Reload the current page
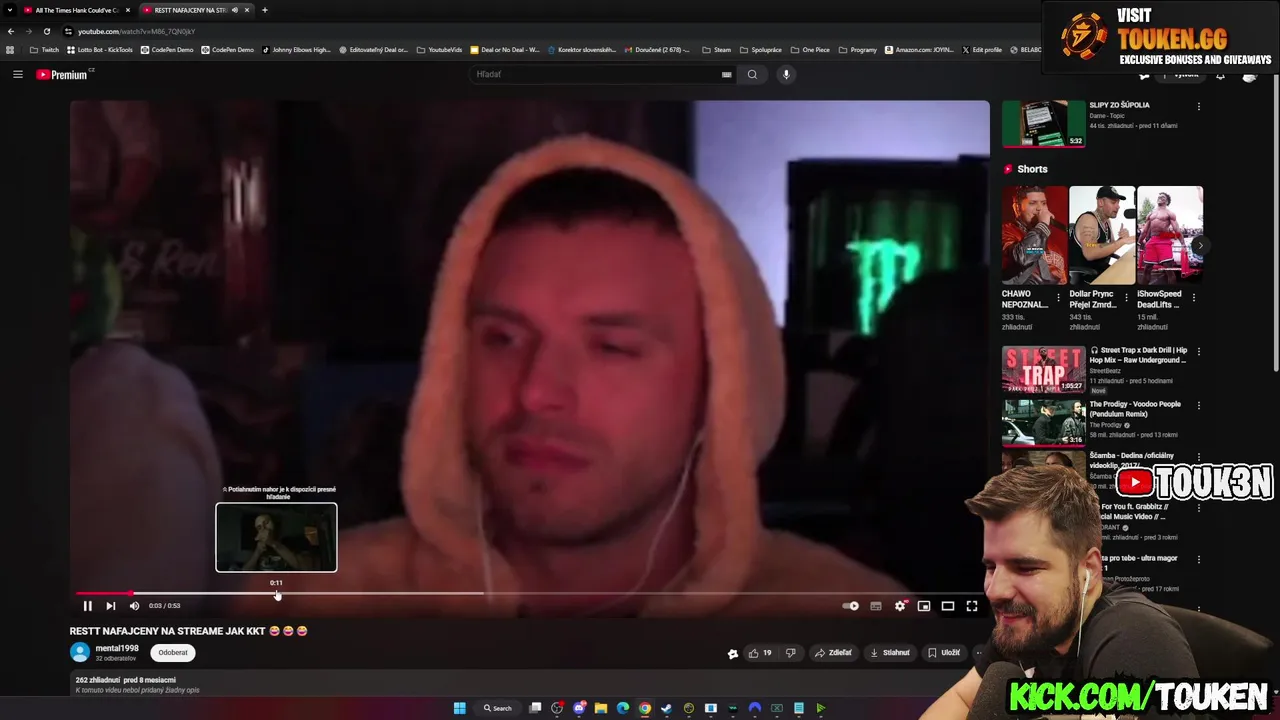1280x720 pixels. click(x=46, y=31)
